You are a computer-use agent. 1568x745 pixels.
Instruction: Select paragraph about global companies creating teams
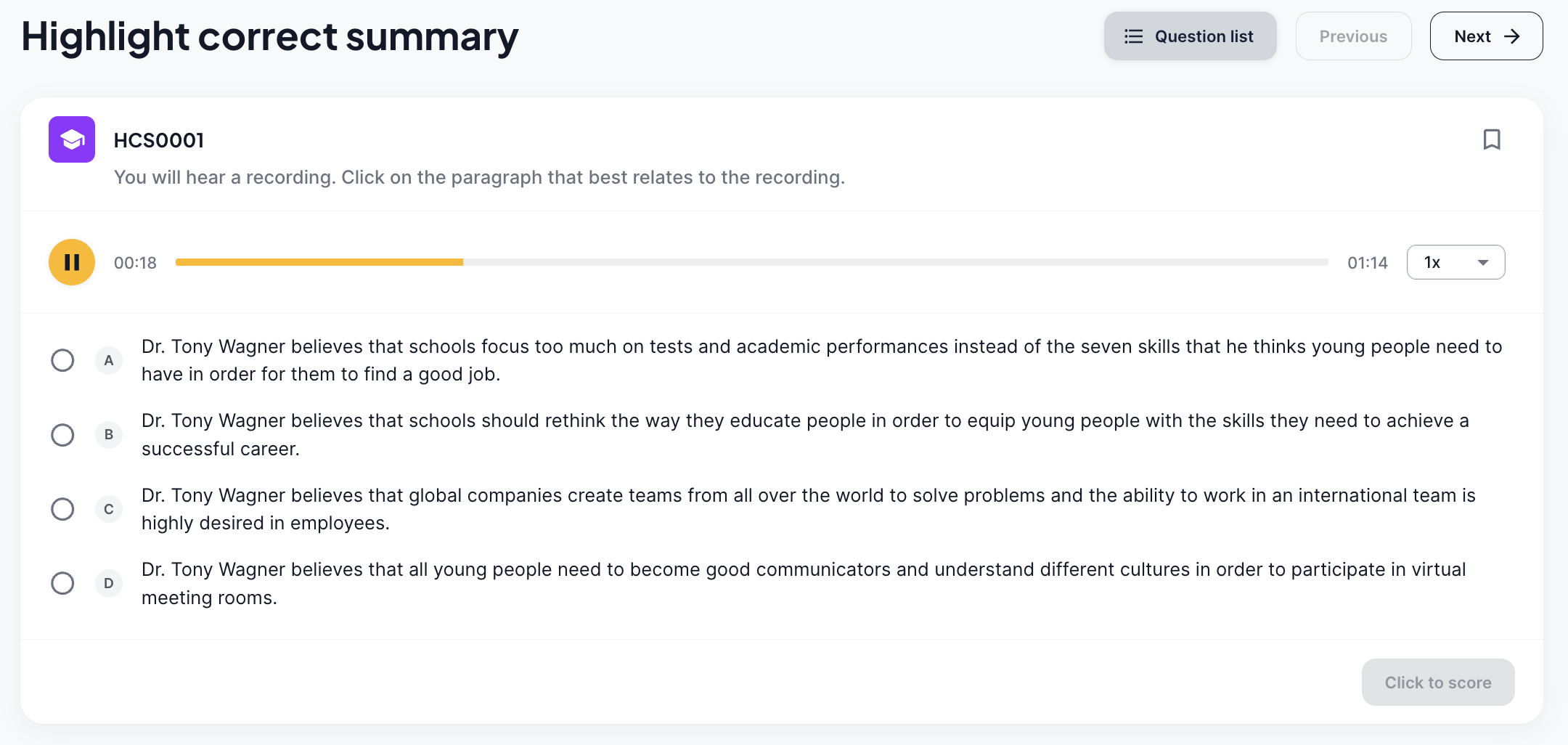pos(808,509)
